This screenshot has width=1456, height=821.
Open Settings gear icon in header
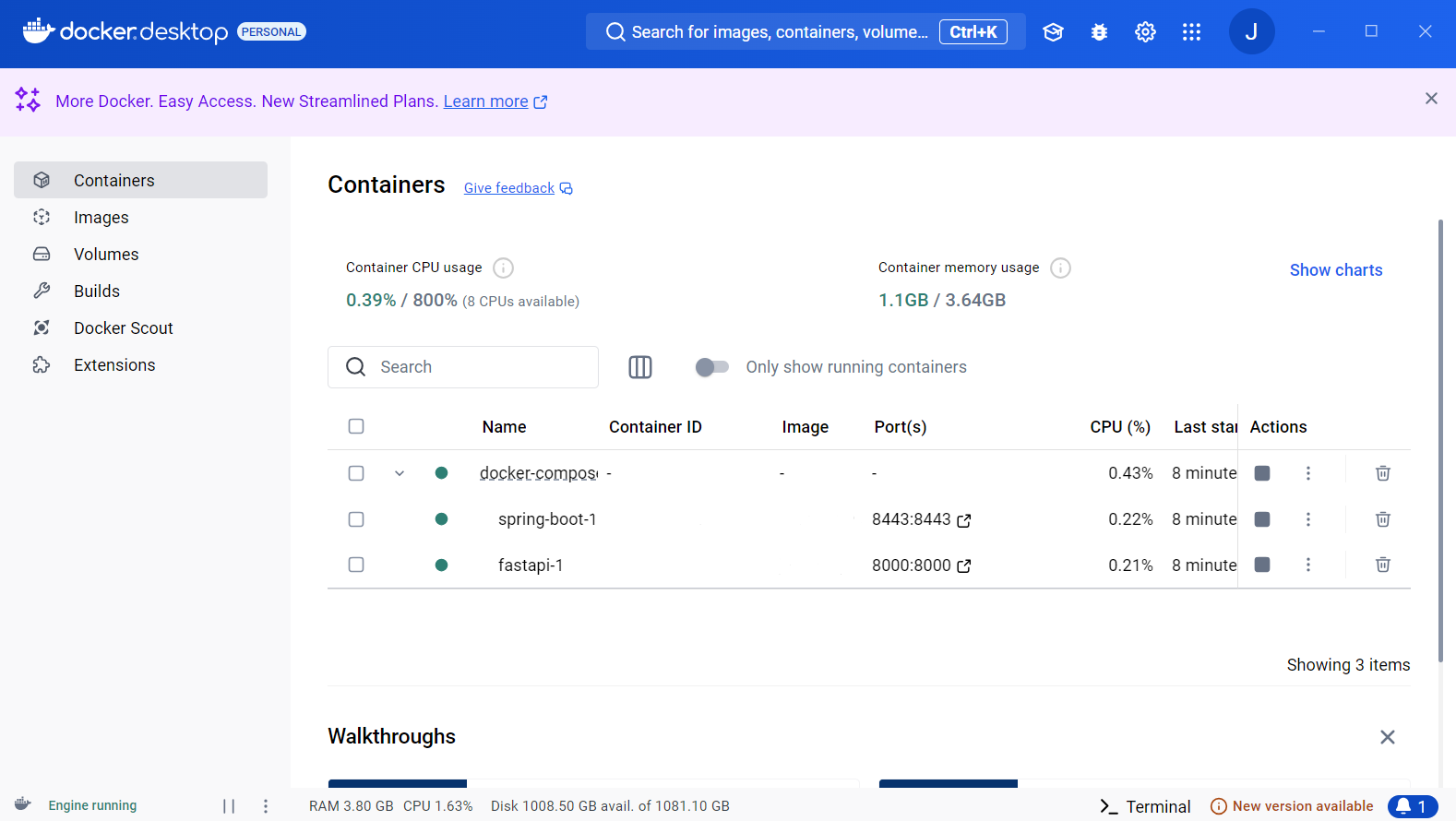click(1145, 32)
